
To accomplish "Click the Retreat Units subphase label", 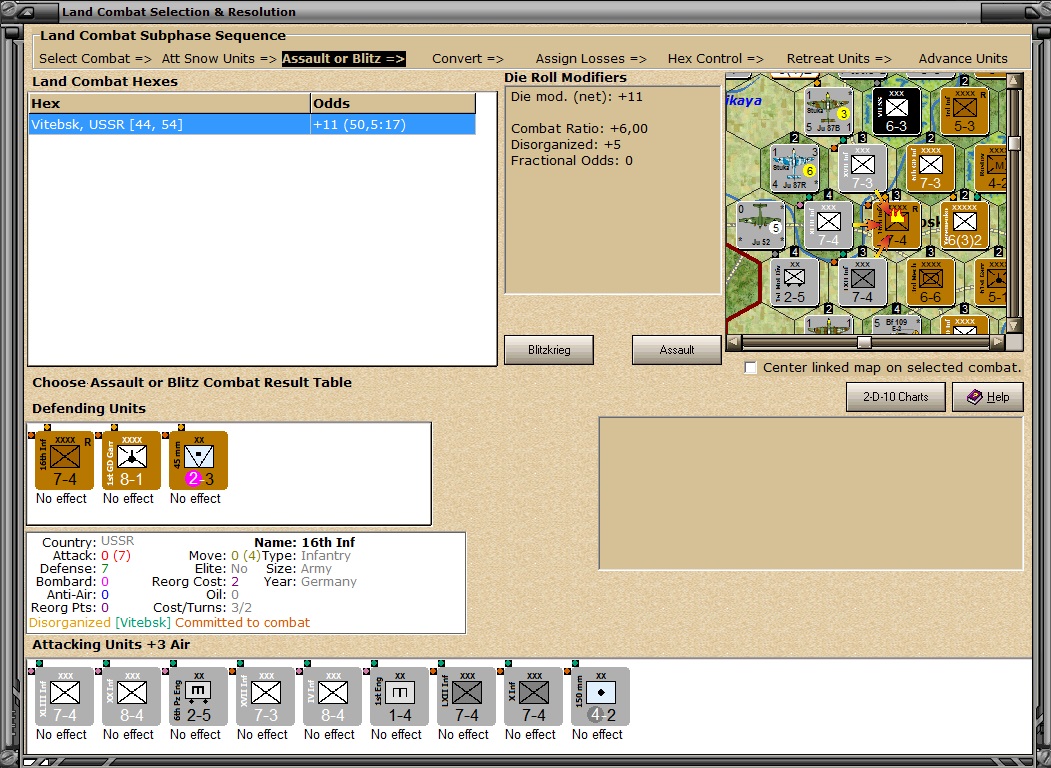I will click(839, 58).
